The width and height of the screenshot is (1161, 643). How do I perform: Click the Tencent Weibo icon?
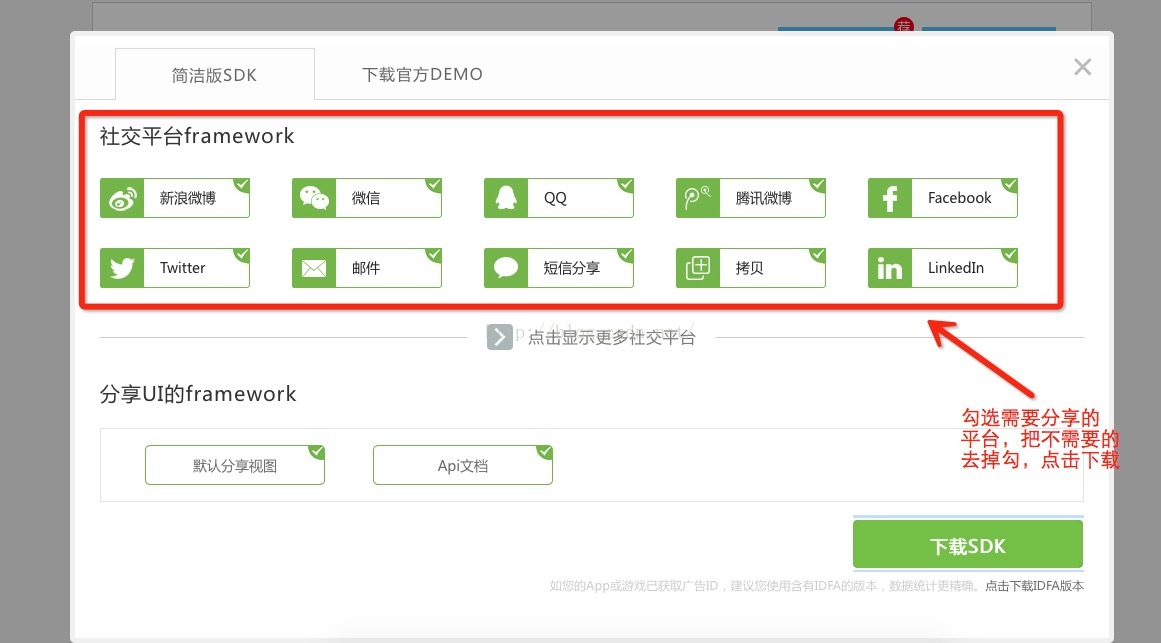click(x=697, y=198)
